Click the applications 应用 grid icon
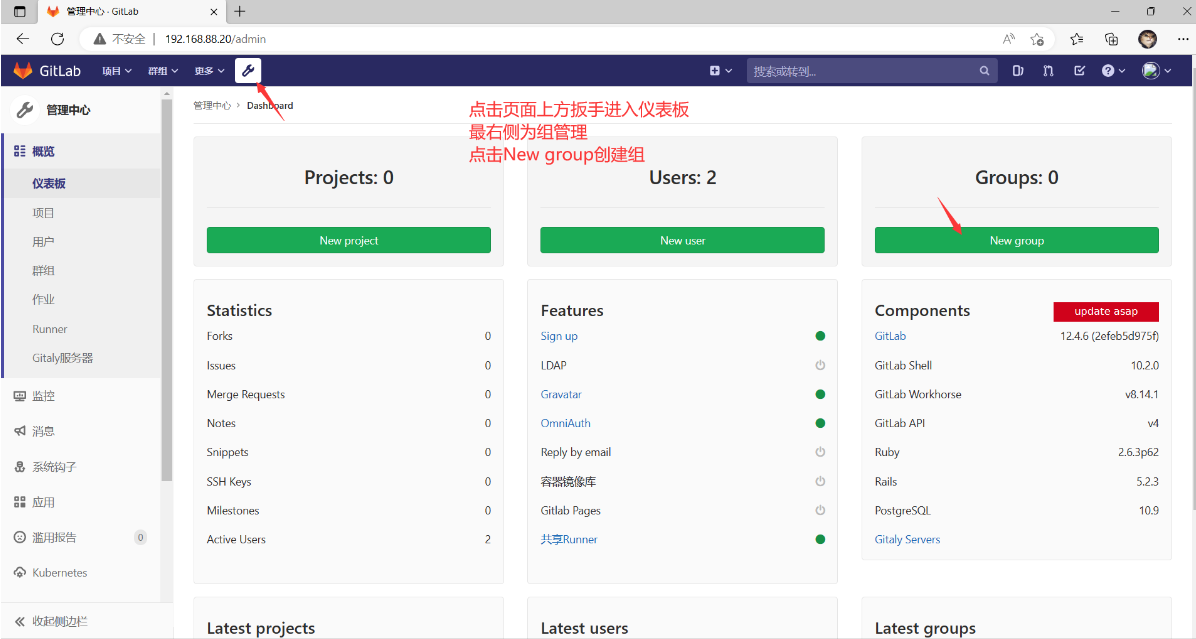 [20, 502]
